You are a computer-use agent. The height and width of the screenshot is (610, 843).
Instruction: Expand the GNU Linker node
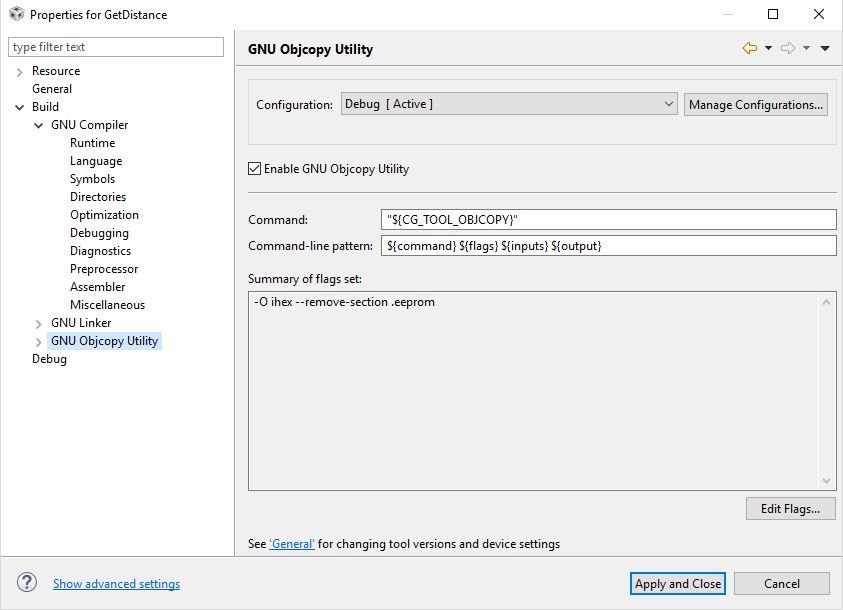pos(39,323)
